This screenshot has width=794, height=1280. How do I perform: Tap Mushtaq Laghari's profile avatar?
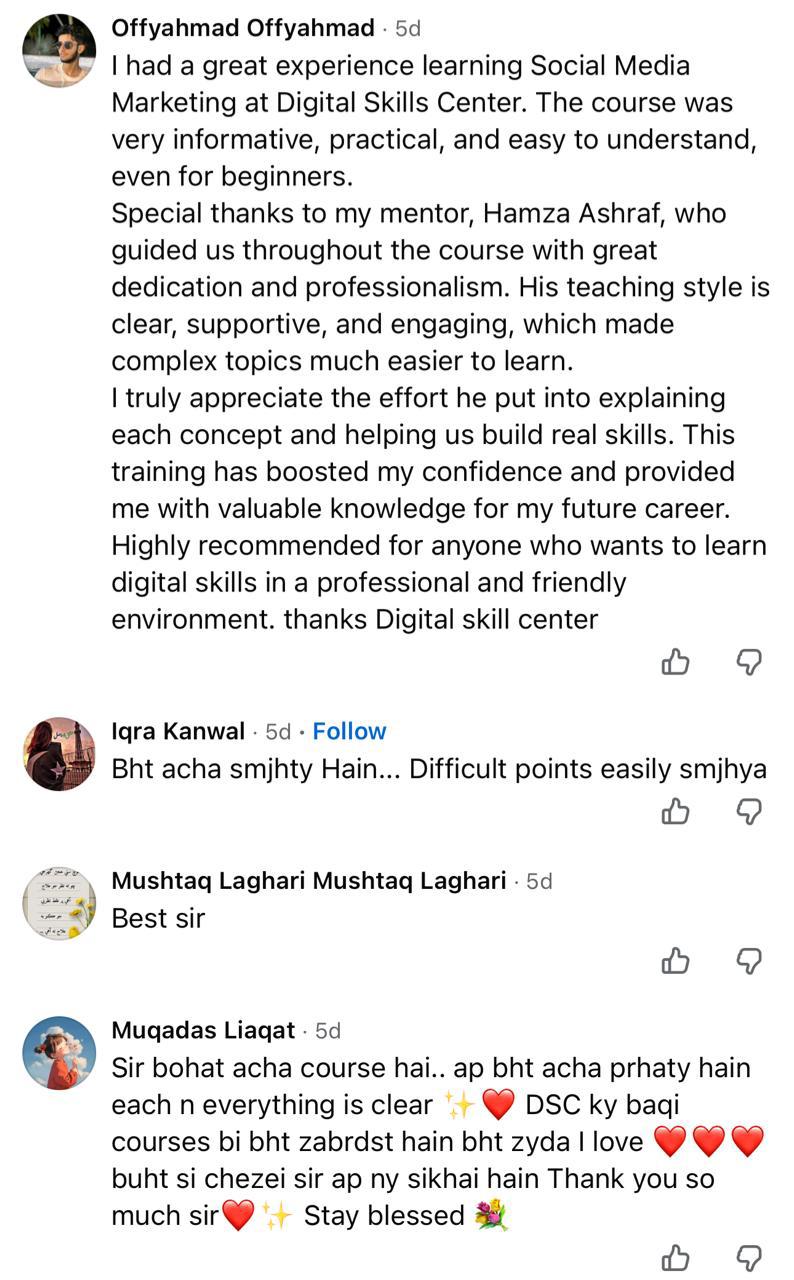pos(59,902)
